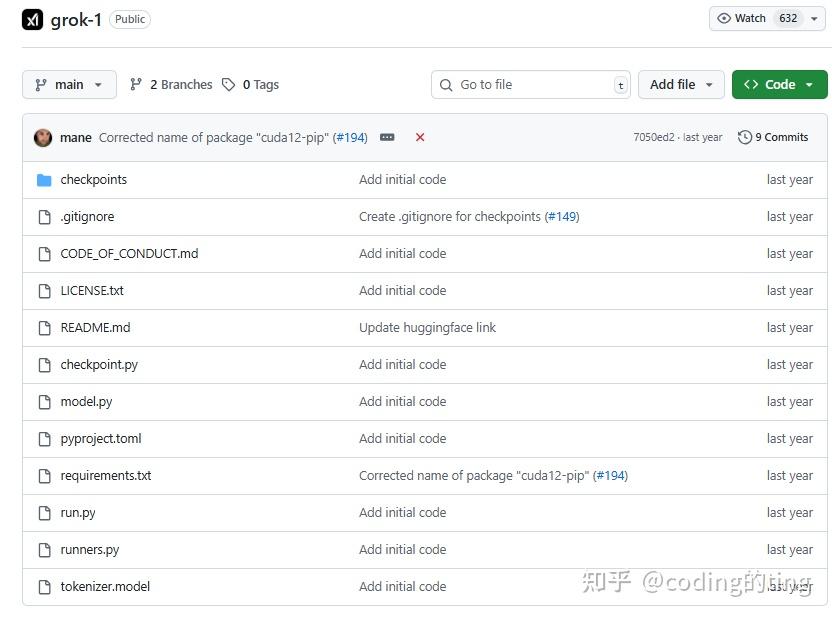
Task: Open commit hash 7050ed2
Action: coord(654,137)
